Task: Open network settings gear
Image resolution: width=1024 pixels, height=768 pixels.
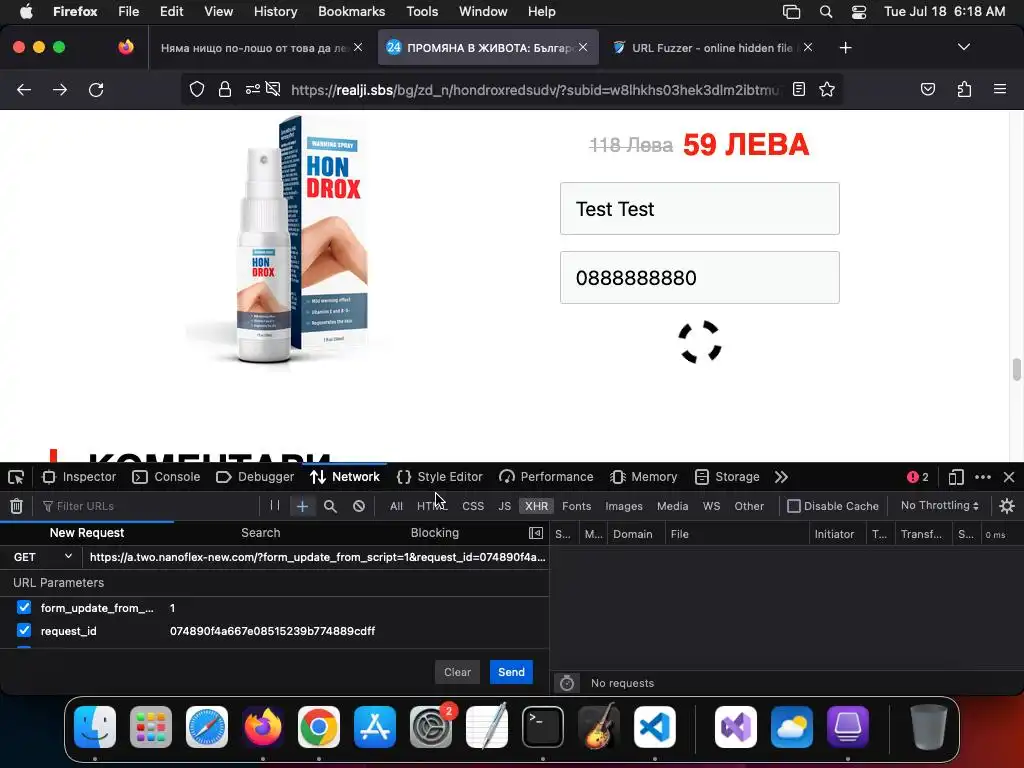Action: [x=1007, y=506]
